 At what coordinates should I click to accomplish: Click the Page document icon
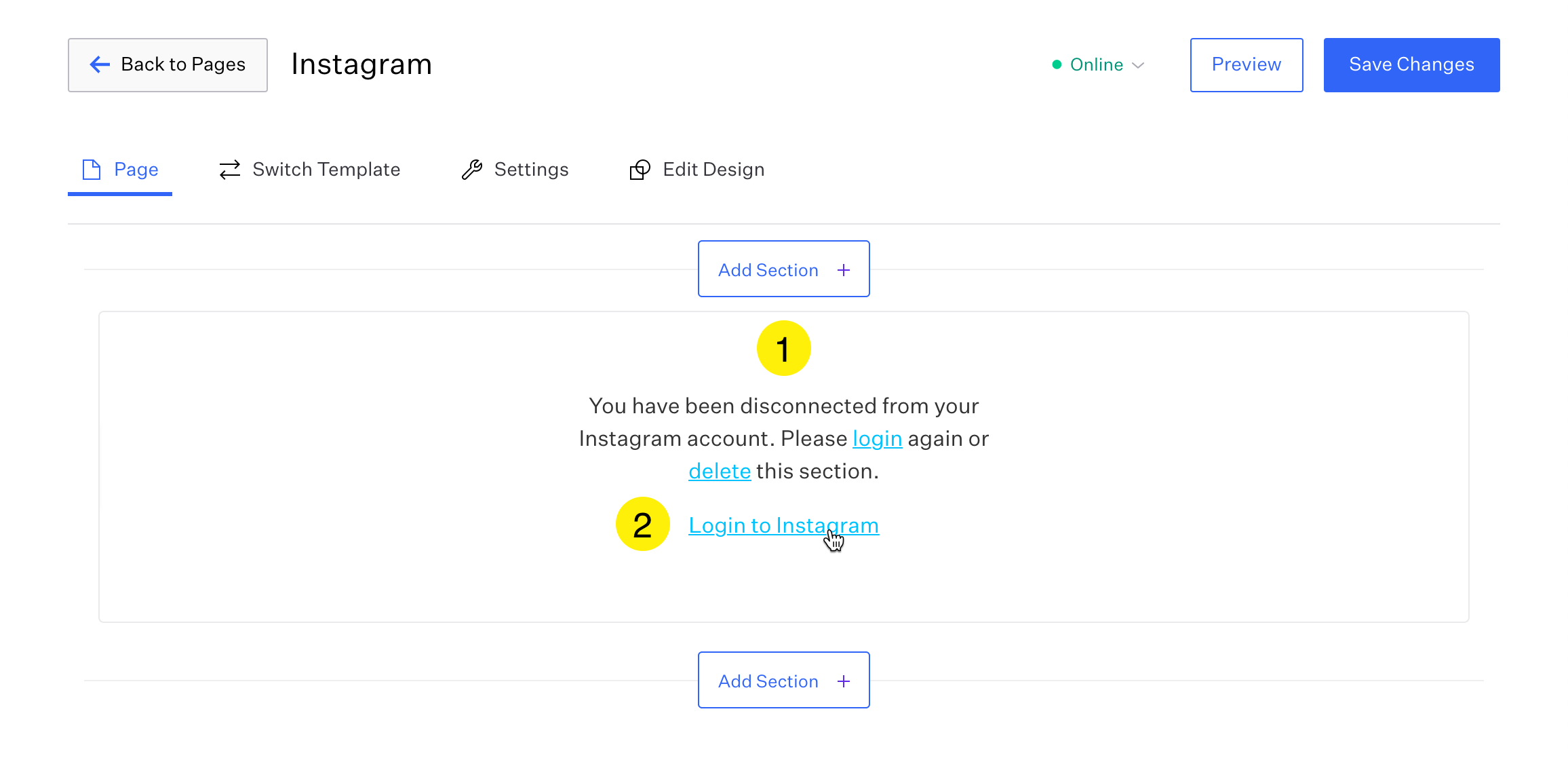coord(92,170)
